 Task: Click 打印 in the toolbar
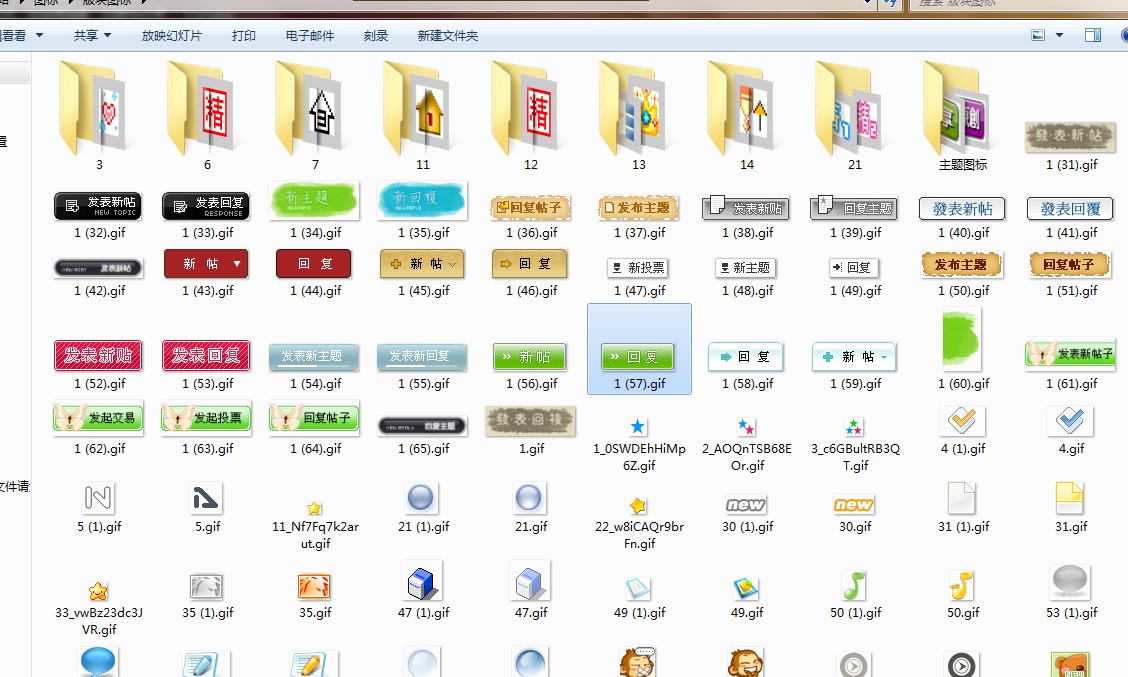[x=244, y=35]
